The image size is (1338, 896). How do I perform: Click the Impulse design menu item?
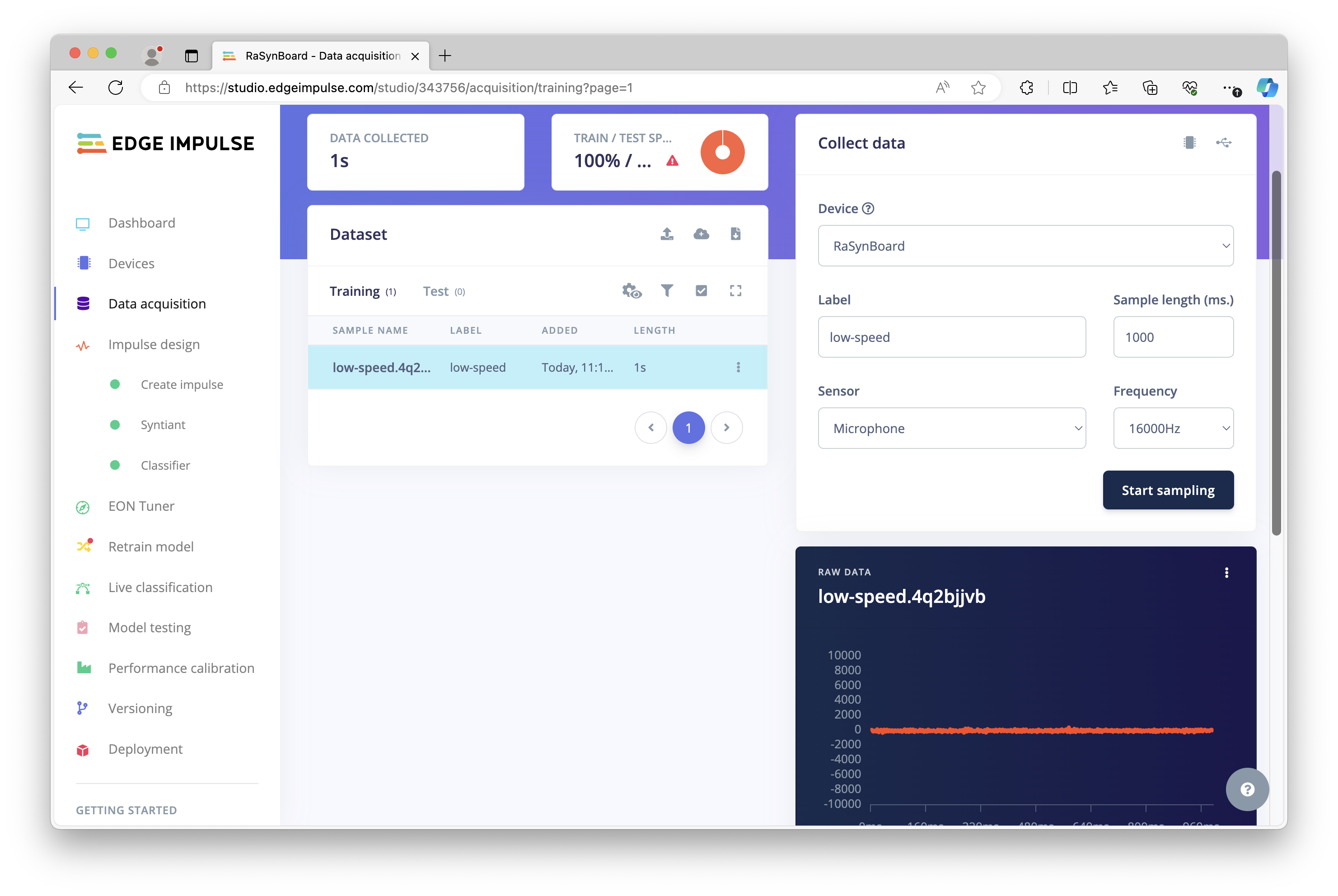pyautogui.click(x=153, y=344)
